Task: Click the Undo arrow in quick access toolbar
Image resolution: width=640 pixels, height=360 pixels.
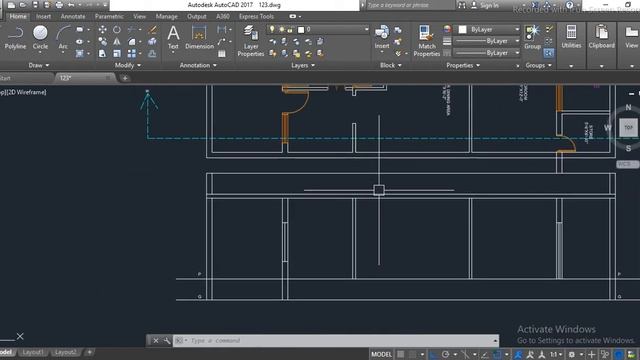Action: pos(71,5)
